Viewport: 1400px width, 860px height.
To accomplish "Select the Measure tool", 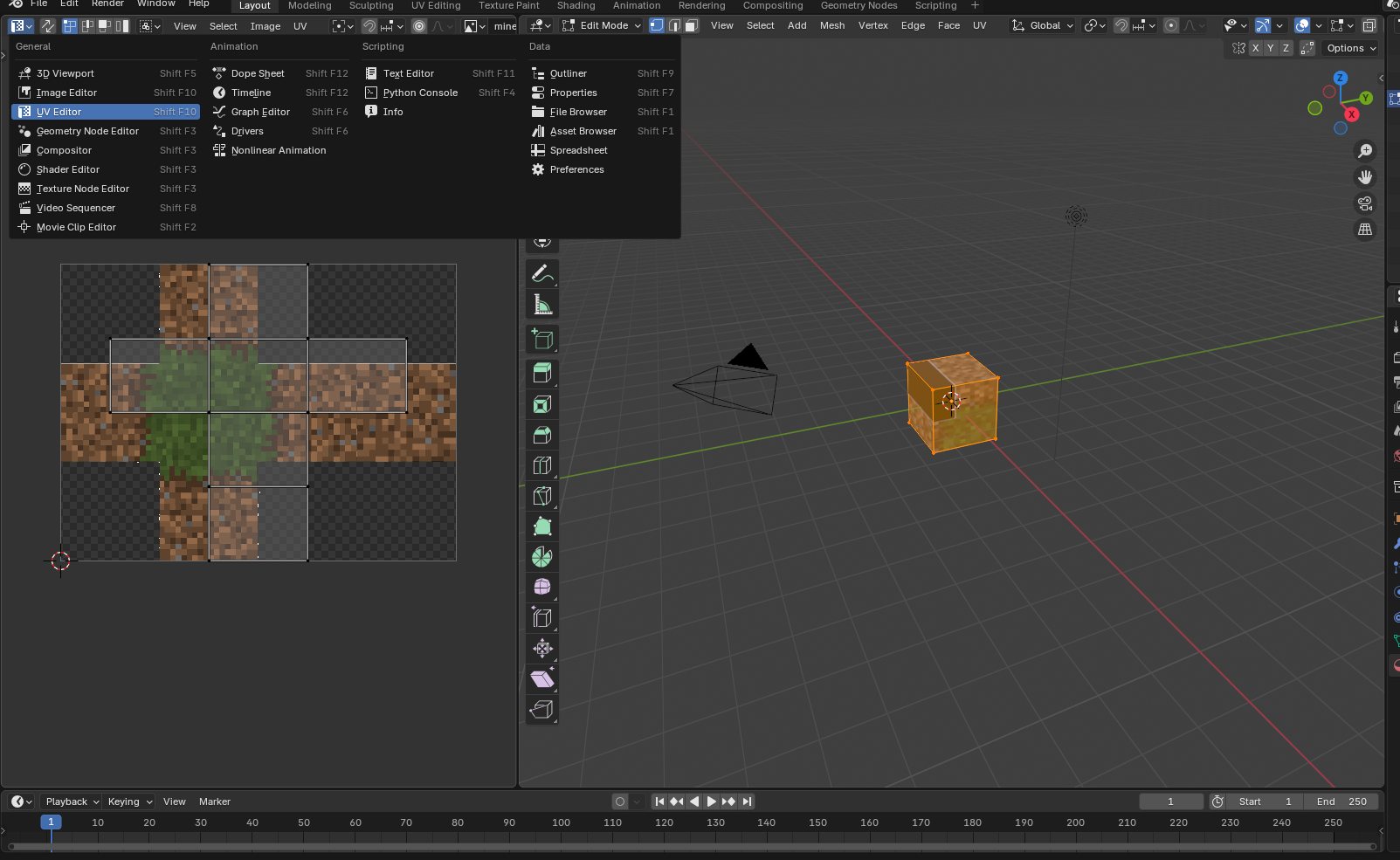I will pos(542,305).
